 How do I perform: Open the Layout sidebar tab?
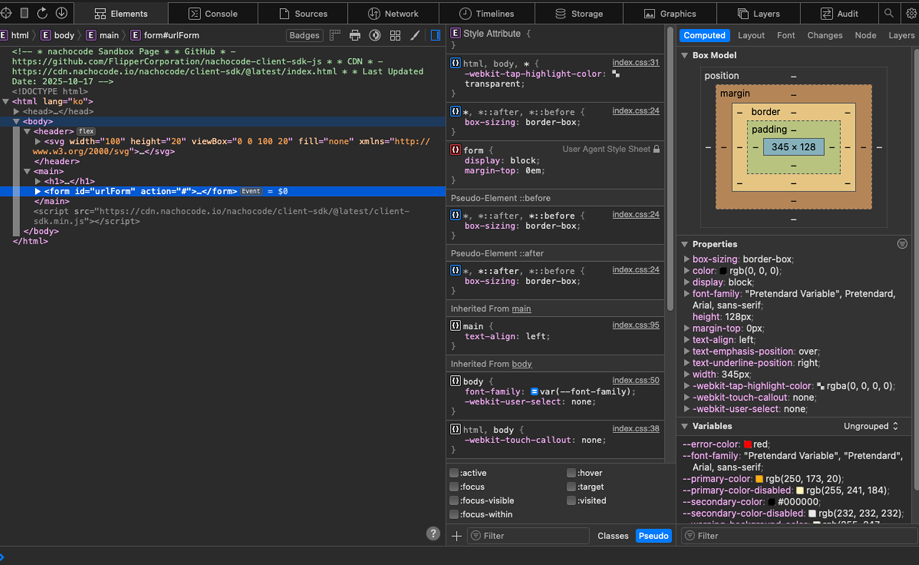tap(750, 35)
